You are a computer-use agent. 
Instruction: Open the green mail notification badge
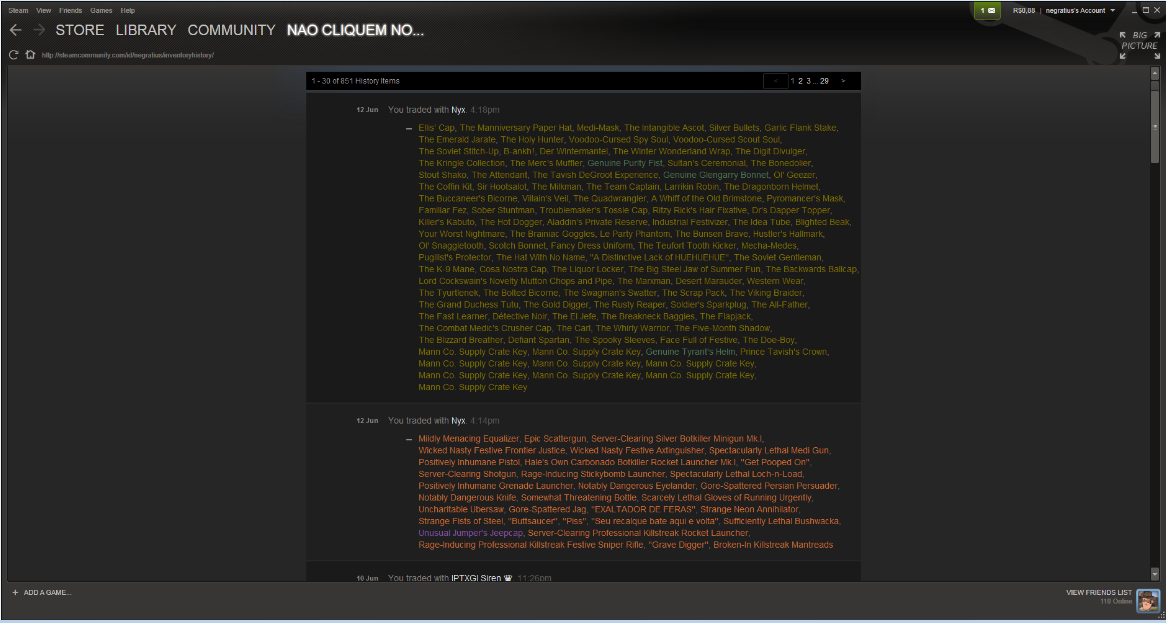click(988, 10)
